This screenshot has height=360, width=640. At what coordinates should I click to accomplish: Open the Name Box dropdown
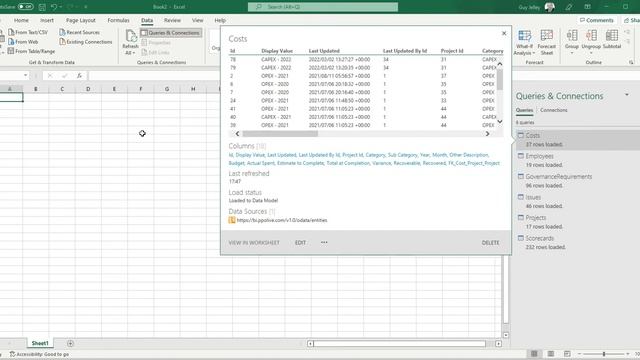25,76
